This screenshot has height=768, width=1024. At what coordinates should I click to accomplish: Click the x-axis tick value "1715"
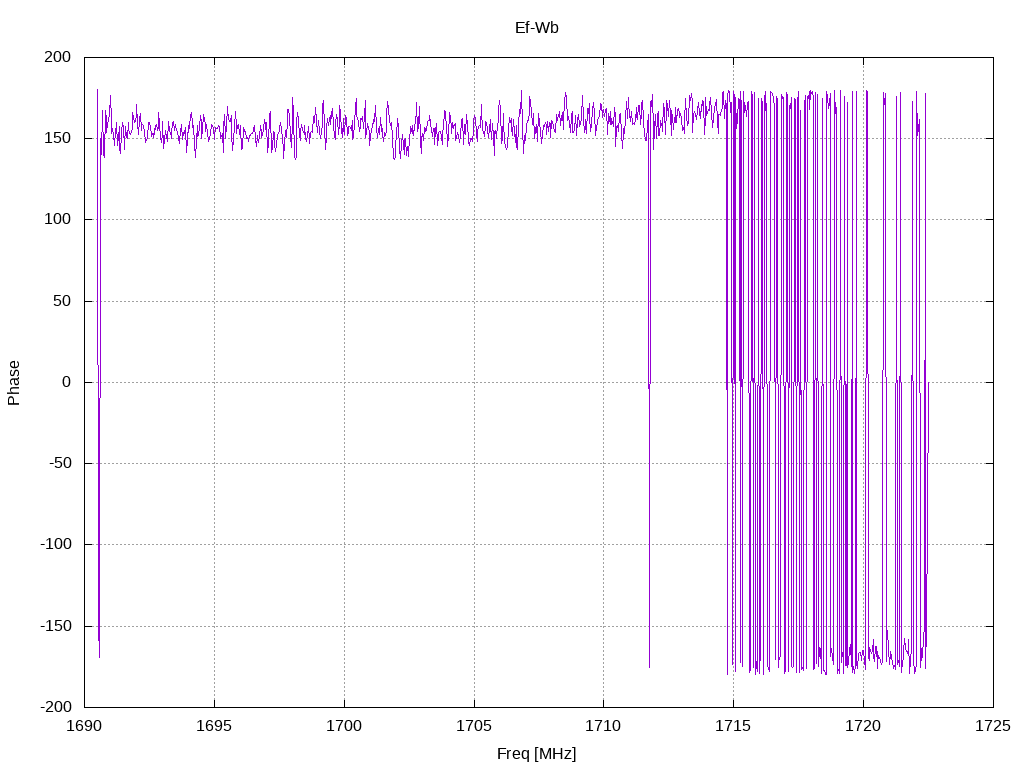pos(733,726)
